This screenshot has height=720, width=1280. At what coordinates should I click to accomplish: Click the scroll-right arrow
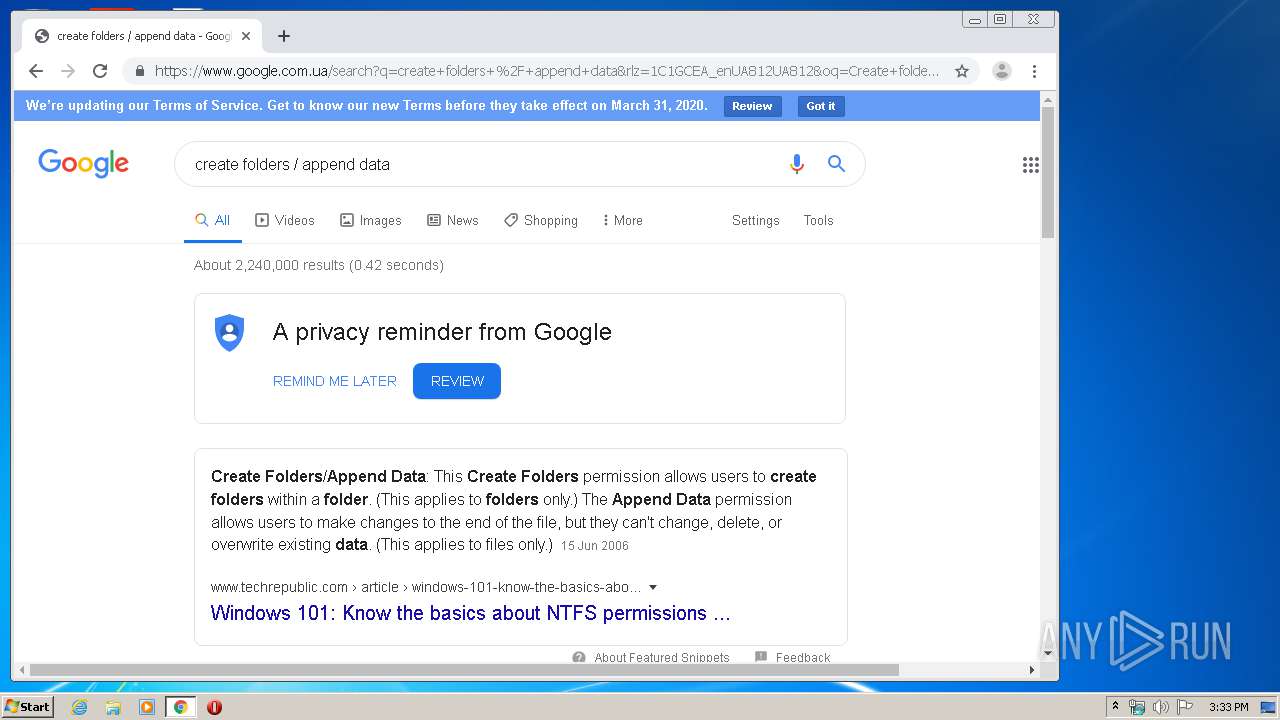[1033, 670]
